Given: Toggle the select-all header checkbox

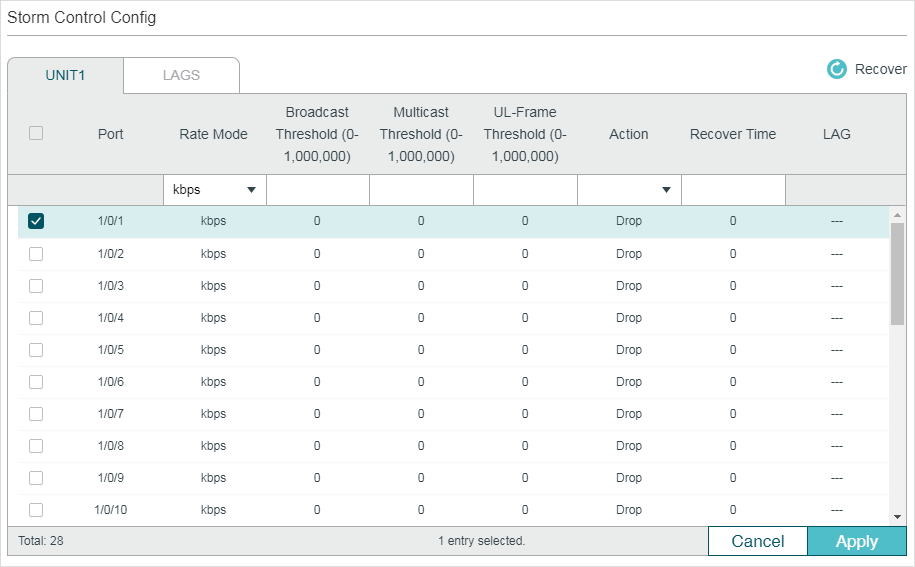Looking at the screenshot, I should (x=36, y=133).
